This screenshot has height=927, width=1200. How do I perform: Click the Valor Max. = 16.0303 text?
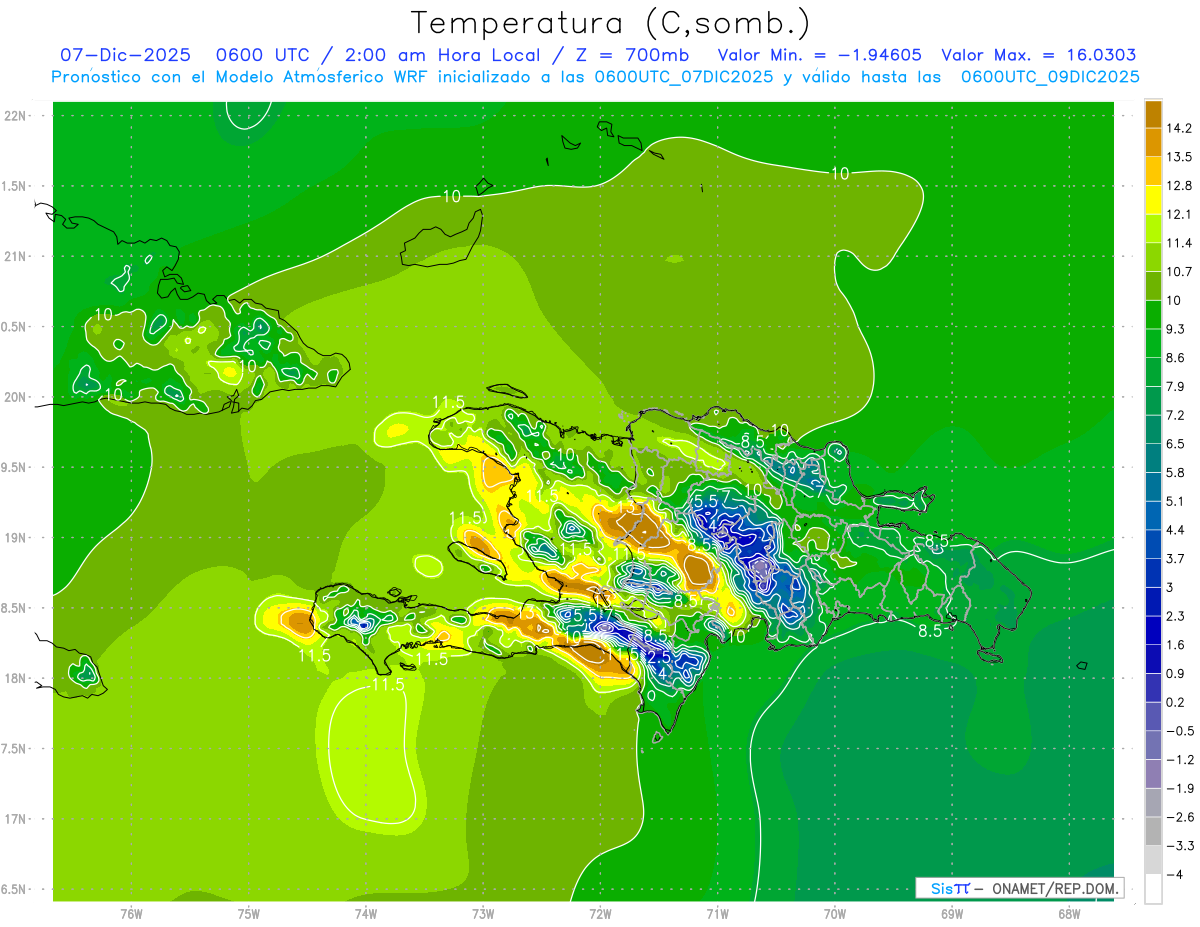coord(1039,55)
